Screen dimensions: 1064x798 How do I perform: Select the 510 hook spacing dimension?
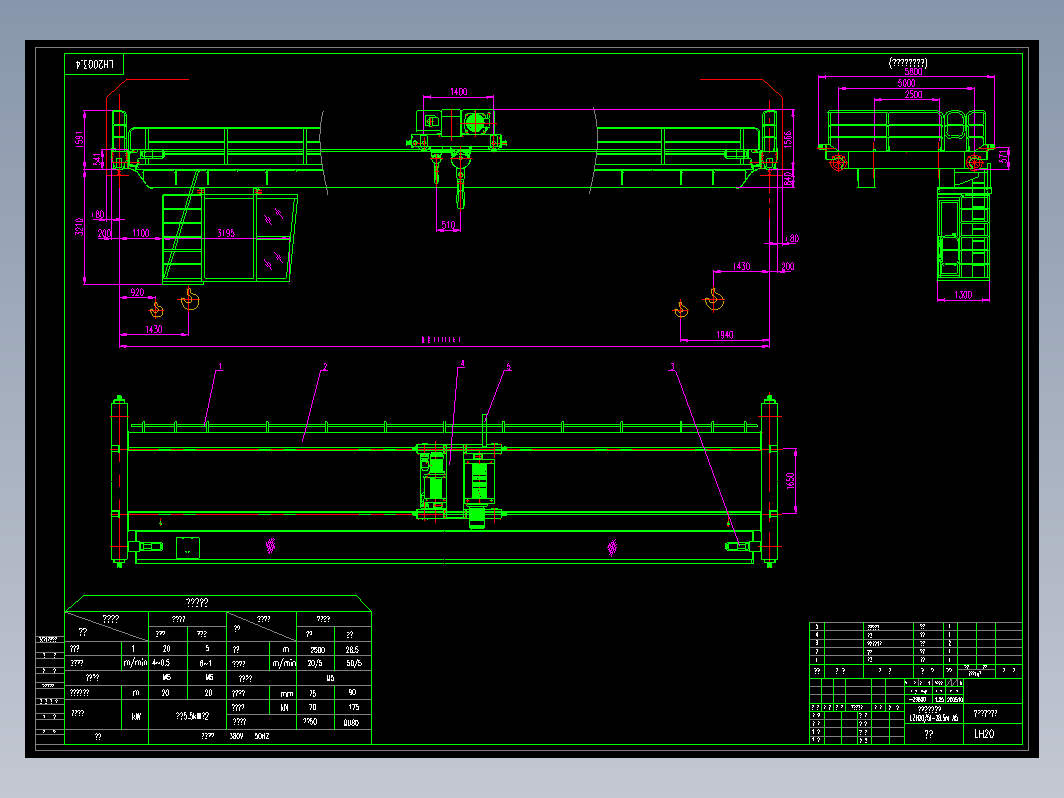[x=448, y=225]
